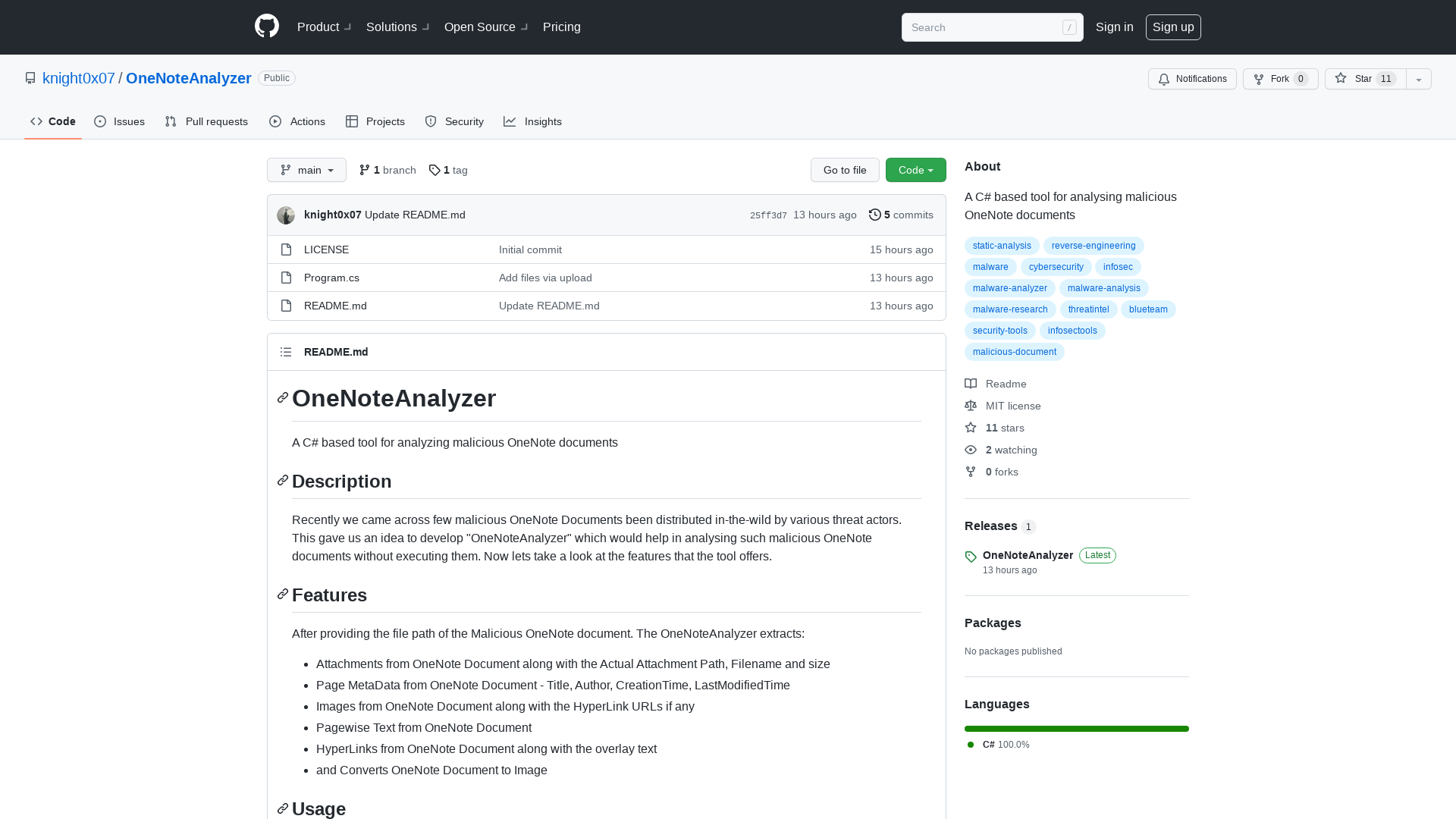Viewport: 1456px width, 819px height.
Task: Click the anchor link icon beside Description heading
Action: 283,481
